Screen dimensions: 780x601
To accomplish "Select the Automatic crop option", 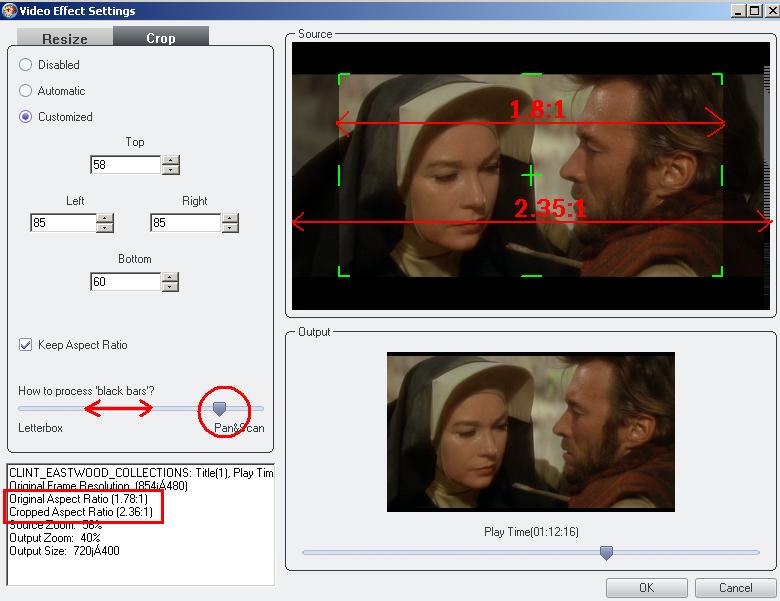I will pos(26,91).
